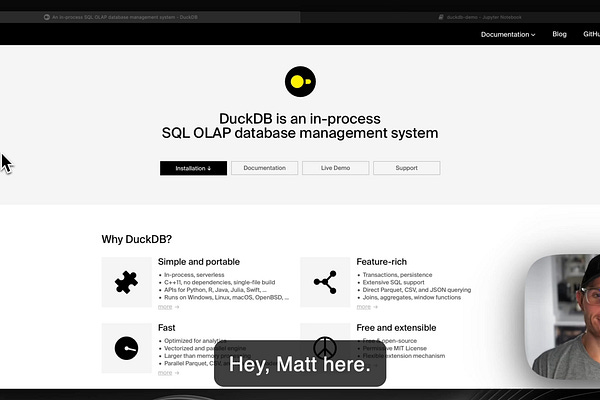Viewport: 600px width, 400px height.
Task: Click the Fast heading
Action: 166,328
